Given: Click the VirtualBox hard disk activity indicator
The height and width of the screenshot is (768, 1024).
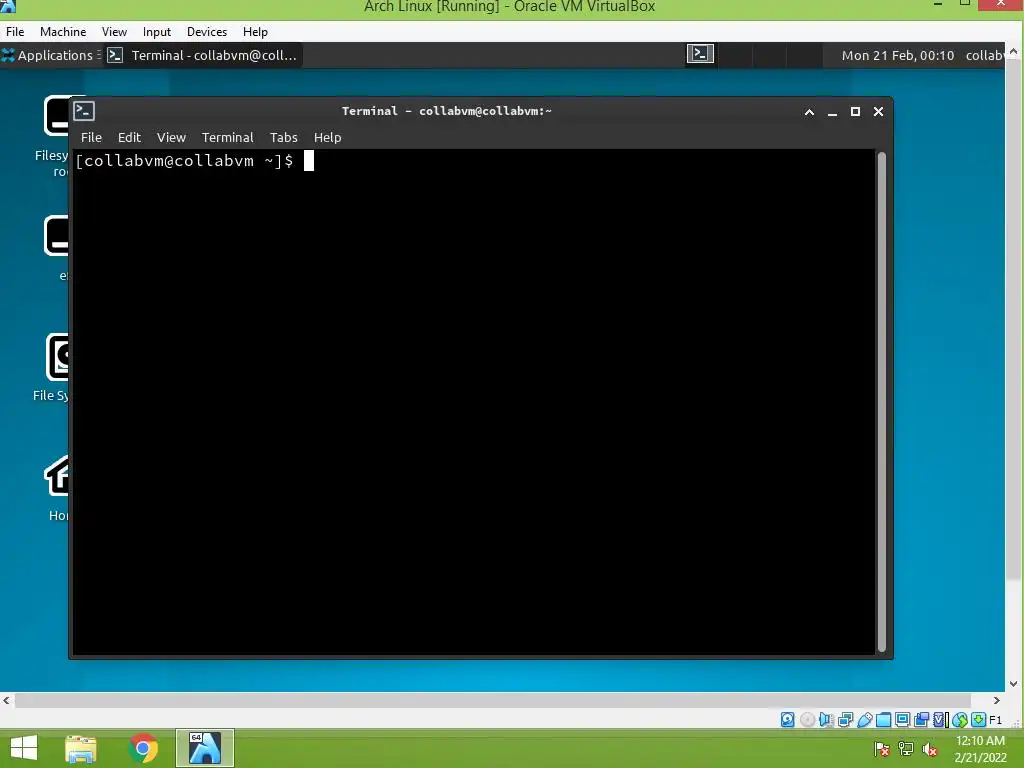Looking at the screenshot, I should [x=788, y=720].
